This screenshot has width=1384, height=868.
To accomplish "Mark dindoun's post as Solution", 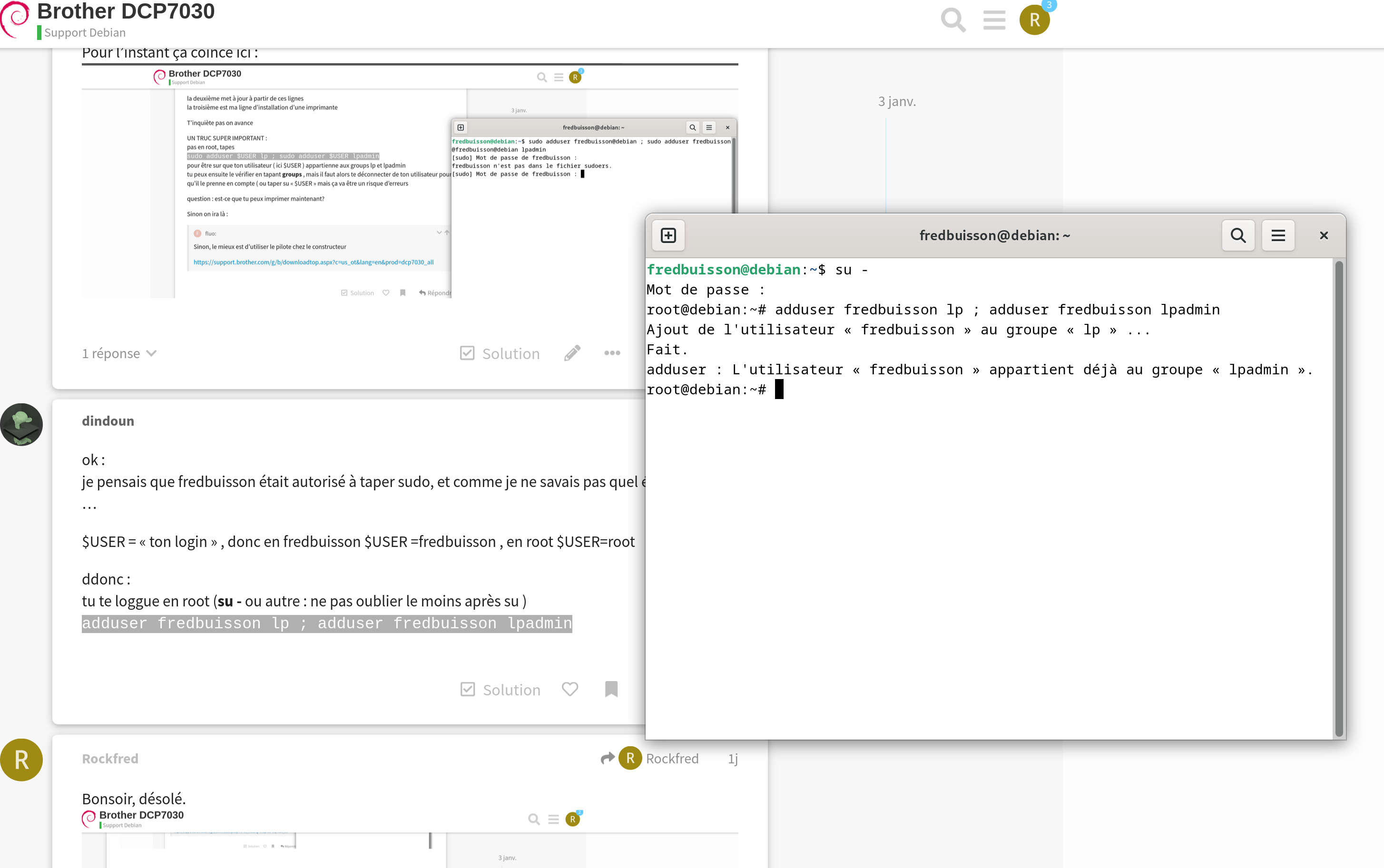I will coord(500,690).
